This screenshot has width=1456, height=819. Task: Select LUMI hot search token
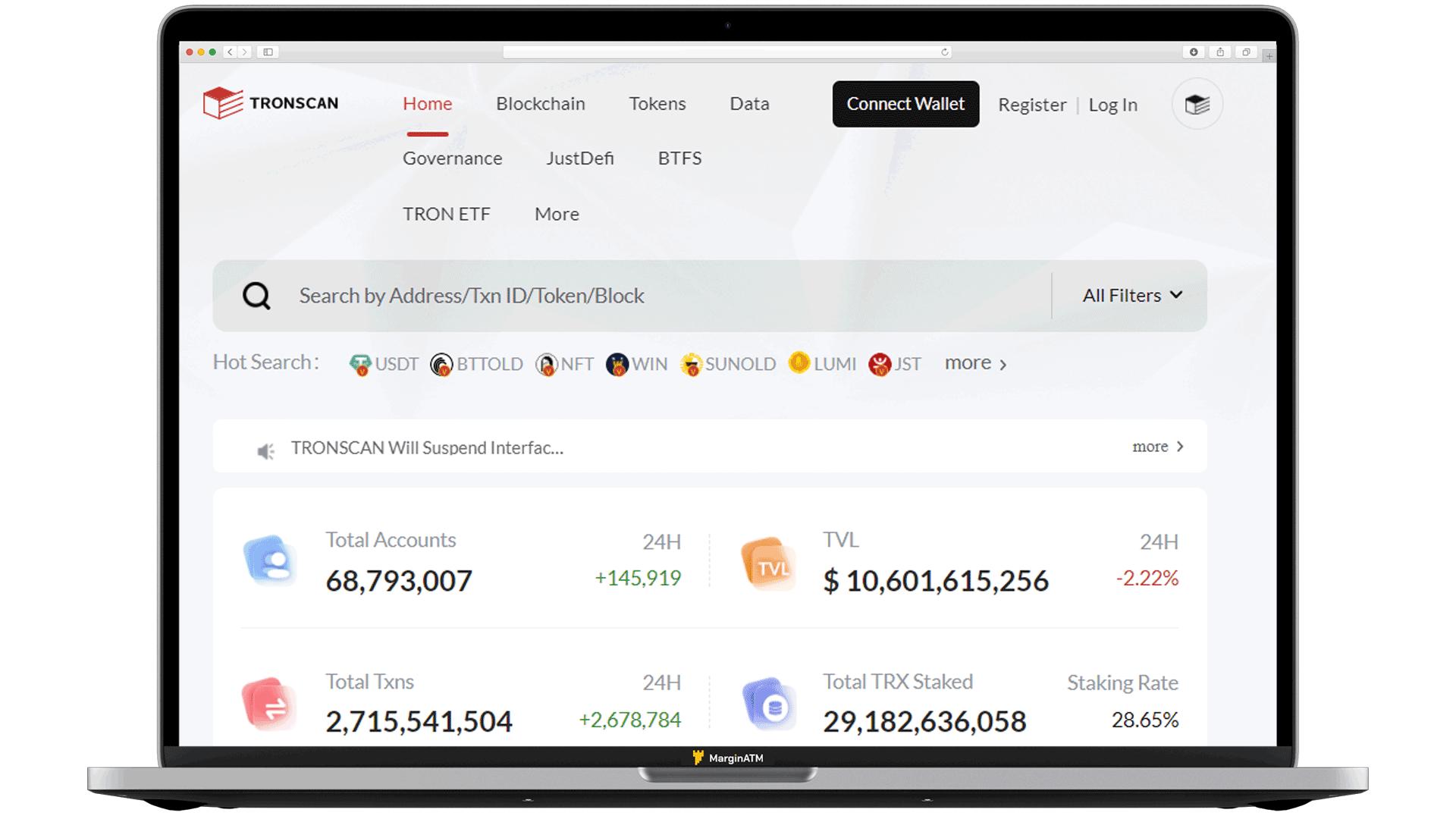coord(822,363)
